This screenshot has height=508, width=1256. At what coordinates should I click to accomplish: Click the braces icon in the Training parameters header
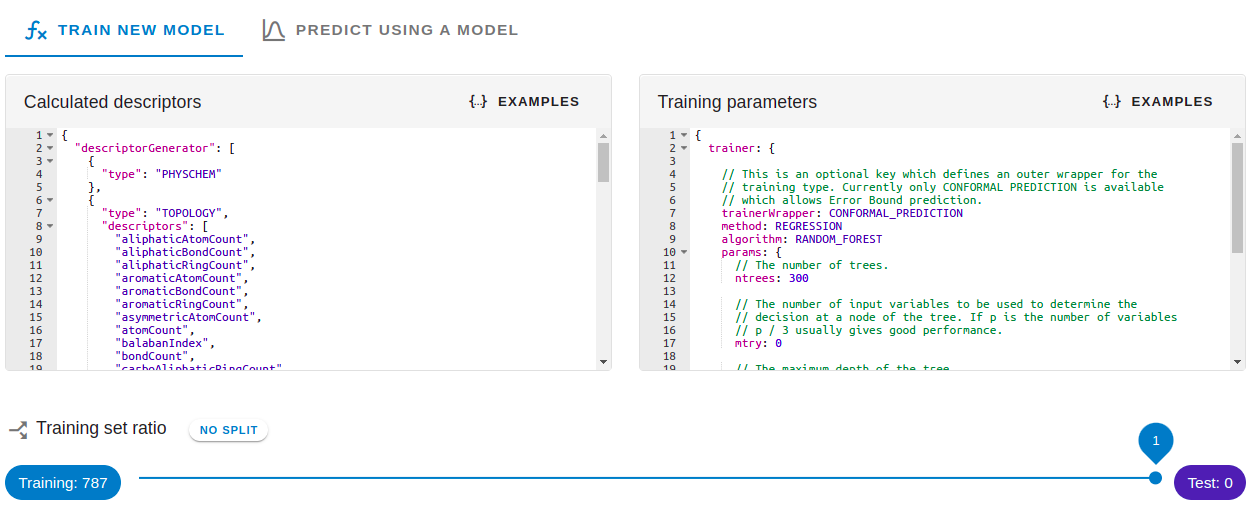point(1112,102)
